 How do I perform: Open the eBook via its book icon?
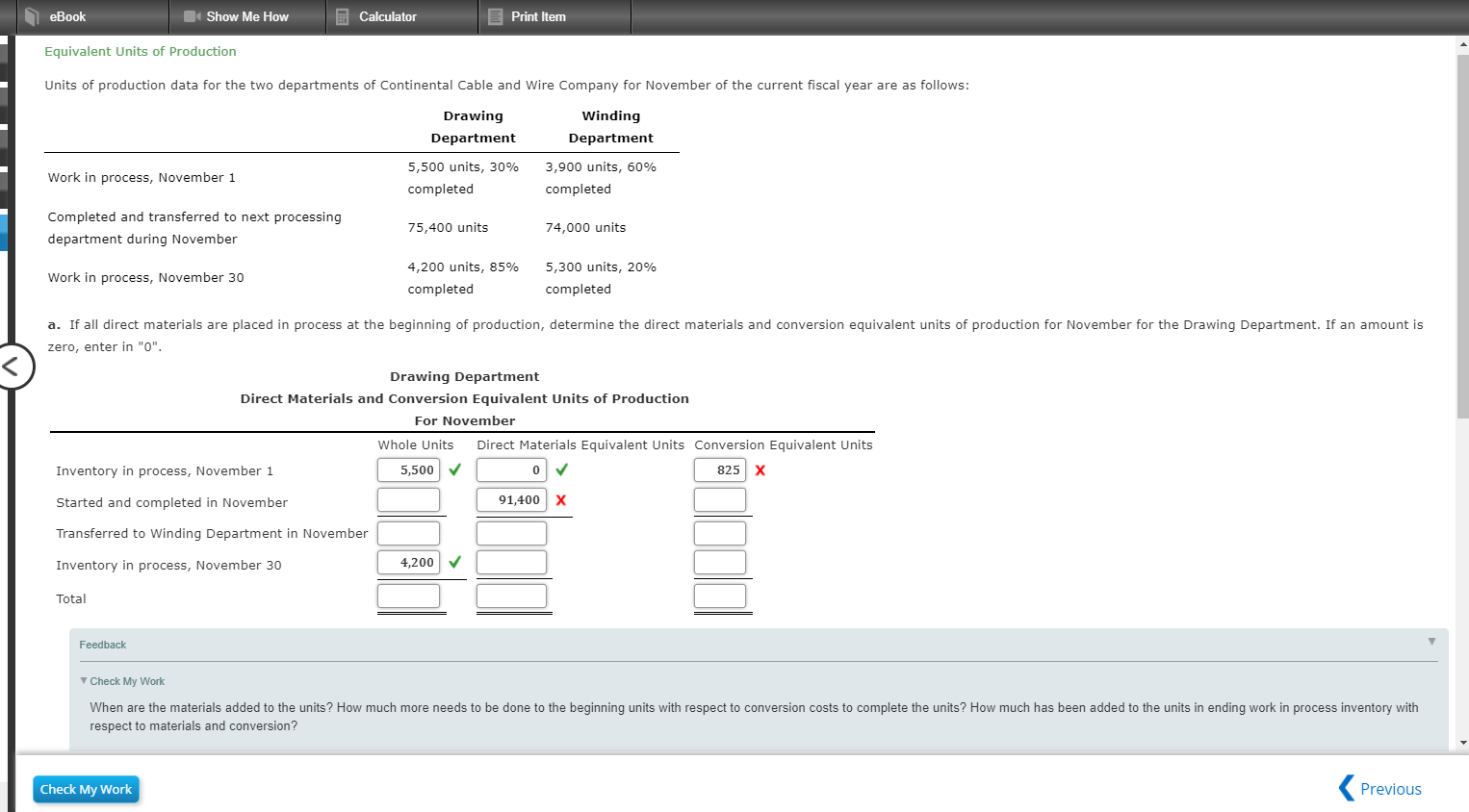tap(33, 16)
